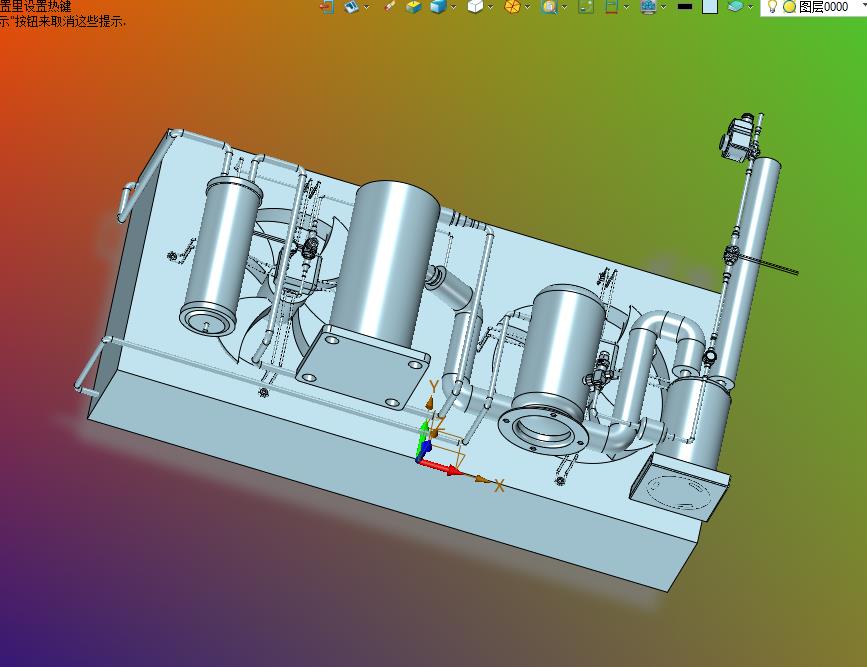Click the section frame icon
This screenshot has width=867, height=667.
pyautogui.click(x=611, y=7)
